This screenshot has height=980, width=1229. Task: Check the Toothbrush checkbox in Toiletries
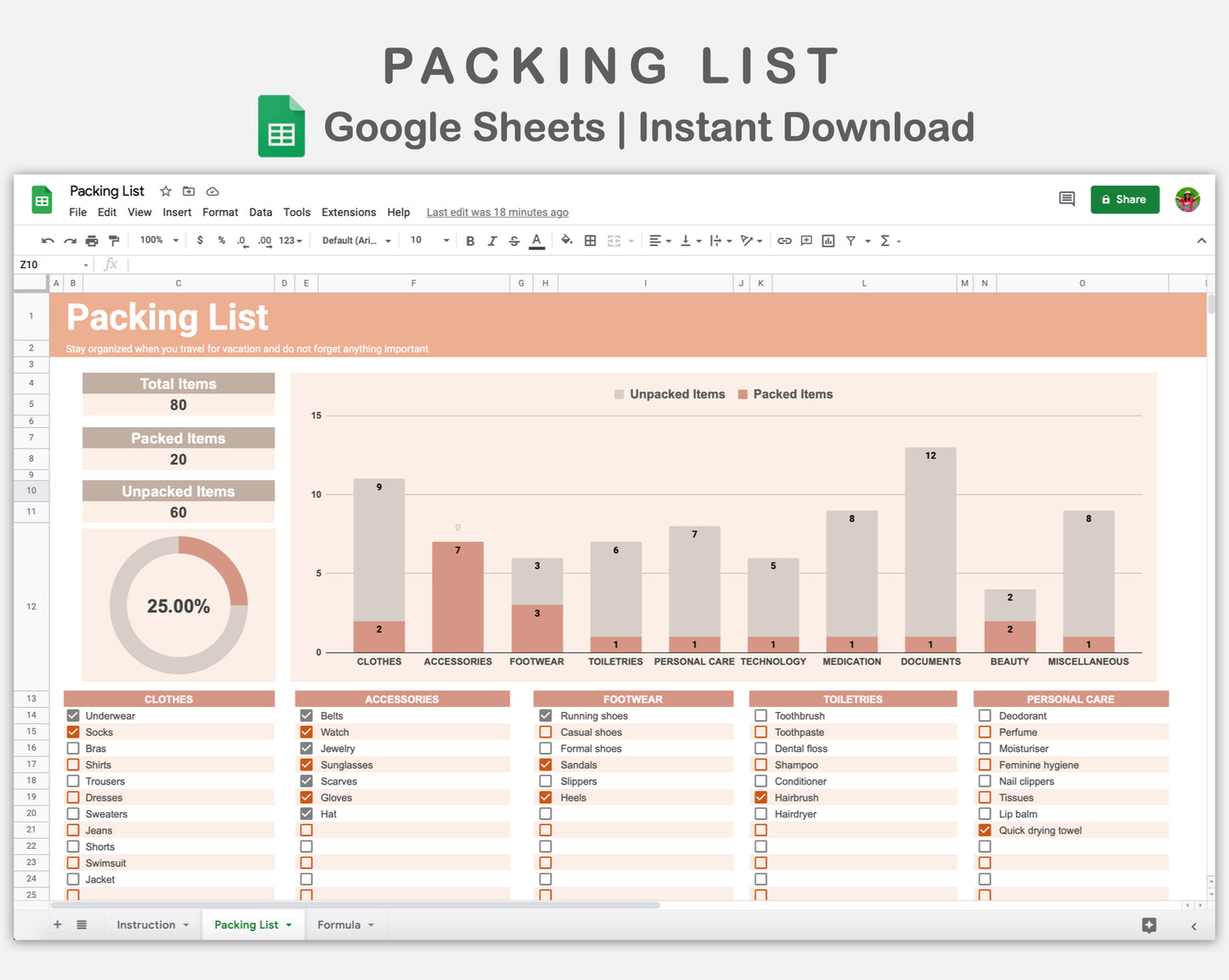point(760,715)
